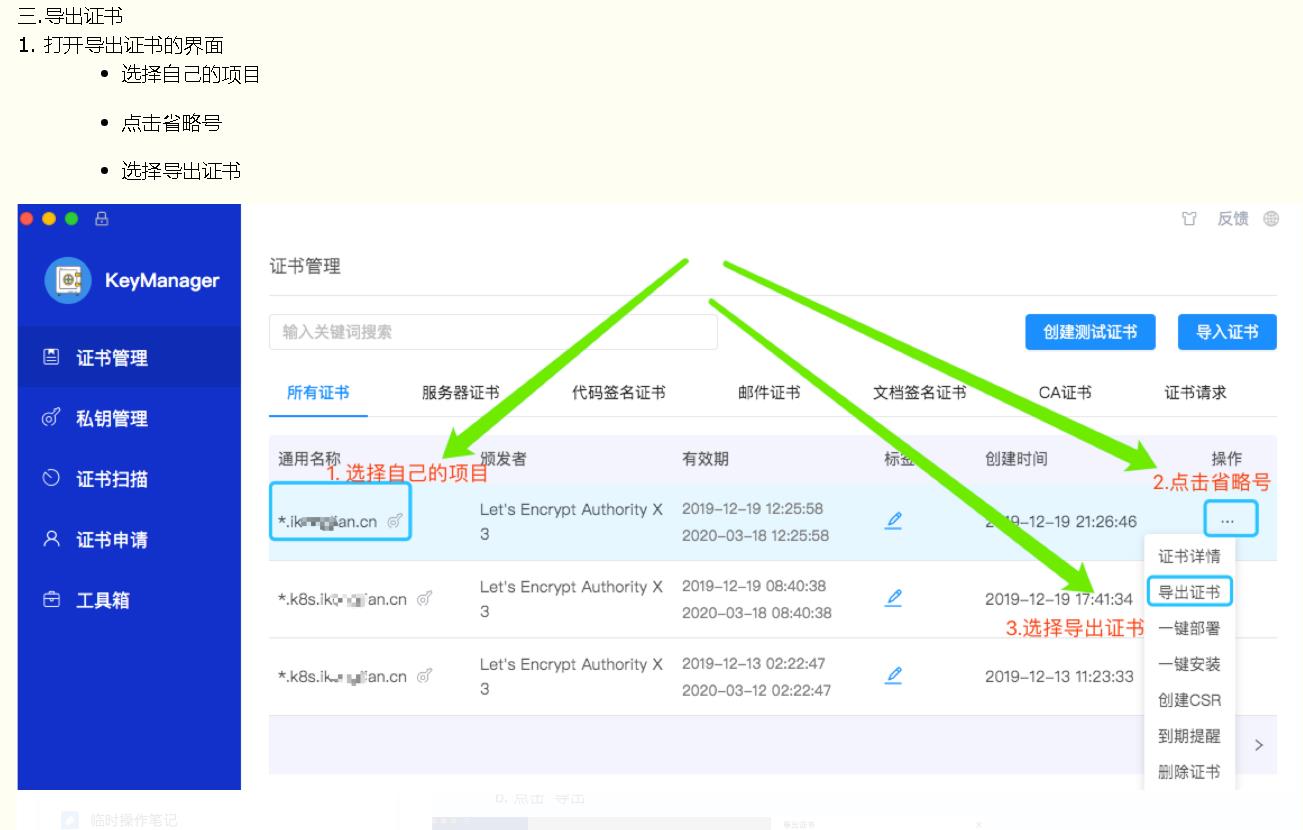Go to 证书扫描 in the sidebar
The height and width of the screenshot is (830, 1303).
129,479
